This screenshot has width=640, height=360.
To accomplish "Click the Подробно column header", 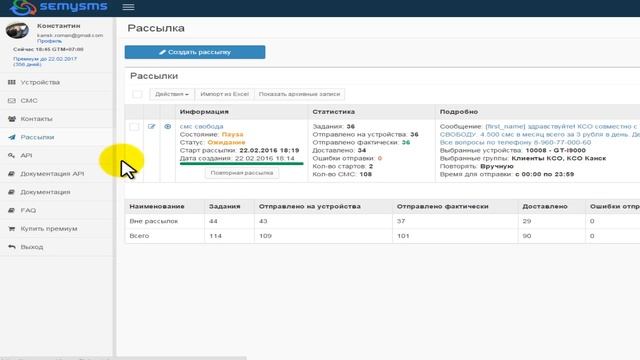I will coord(459,112).
